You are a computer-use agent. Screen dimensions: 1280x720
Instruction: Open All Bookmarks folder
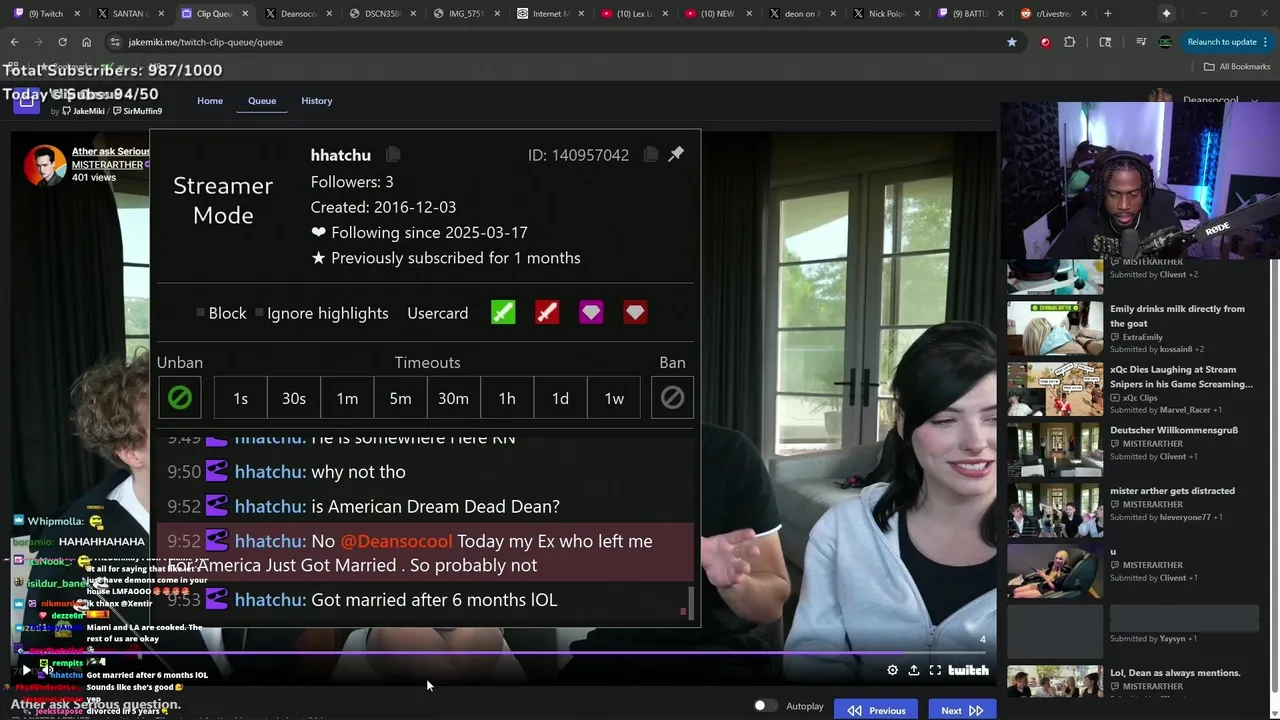coord(1237,66)
